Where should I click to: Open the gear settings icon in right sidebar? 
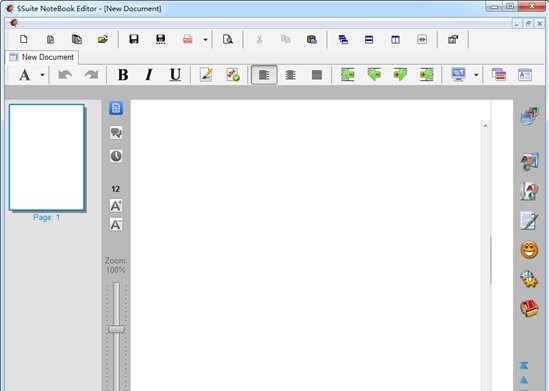pyautogui.click(x=529, y=279)
